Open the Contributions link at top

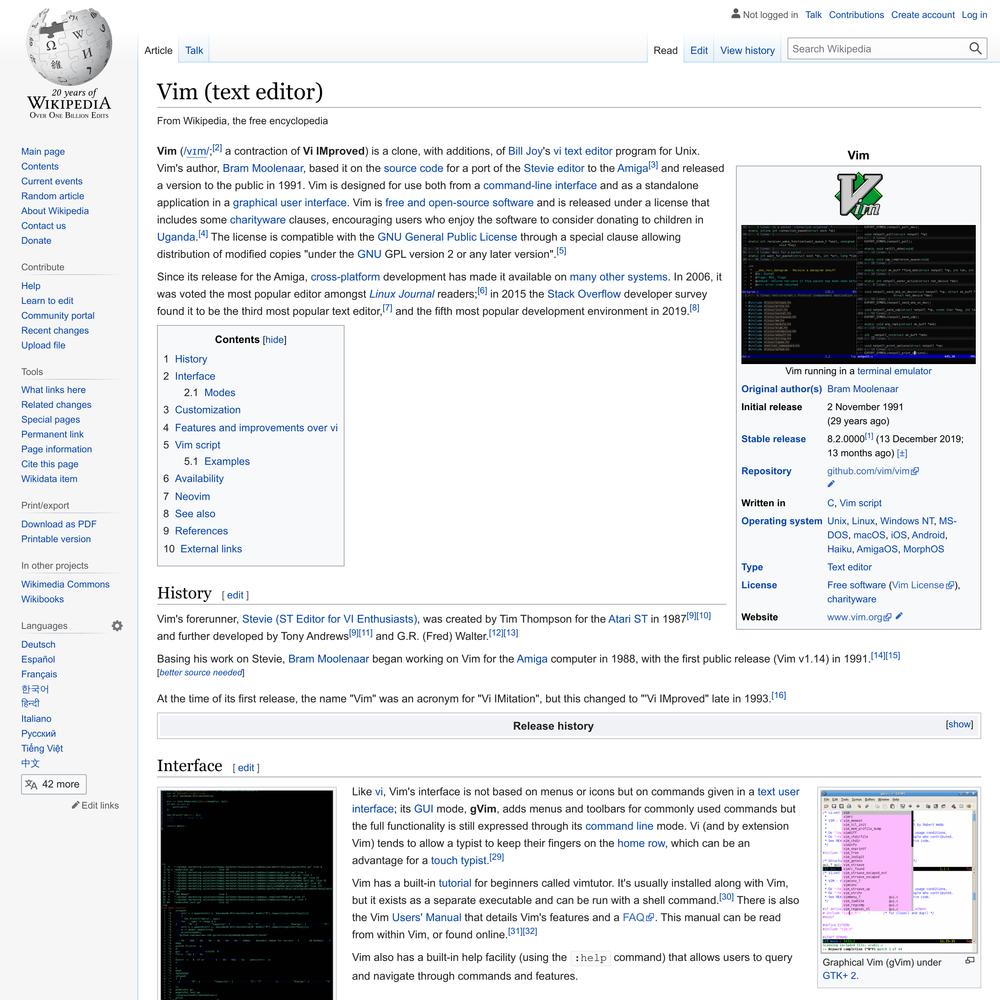tap(856, 15)
